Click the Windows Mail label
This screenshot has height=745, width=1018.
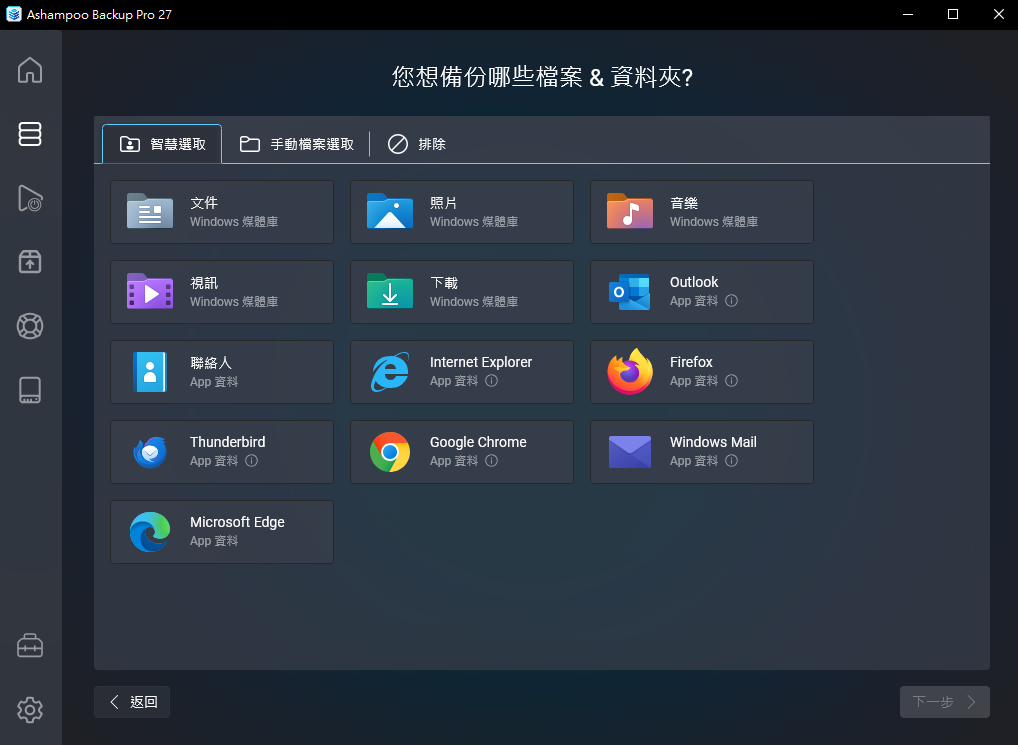(x=713, y=442)
